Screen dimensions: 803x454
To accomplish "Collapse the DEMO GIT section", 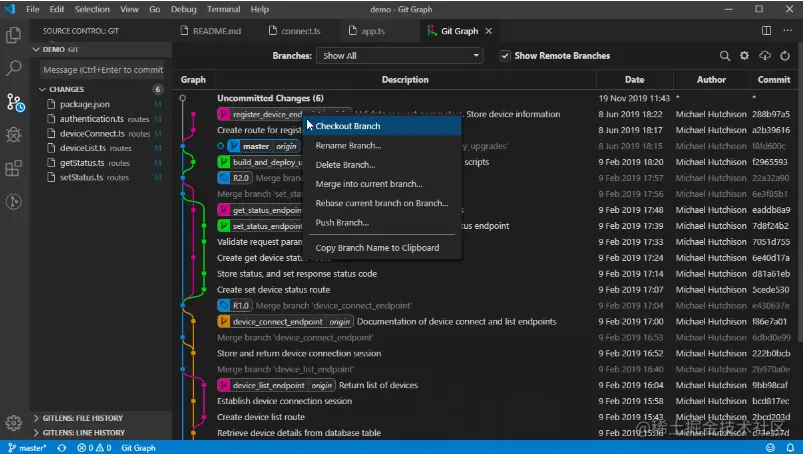I will pos(101,49).
